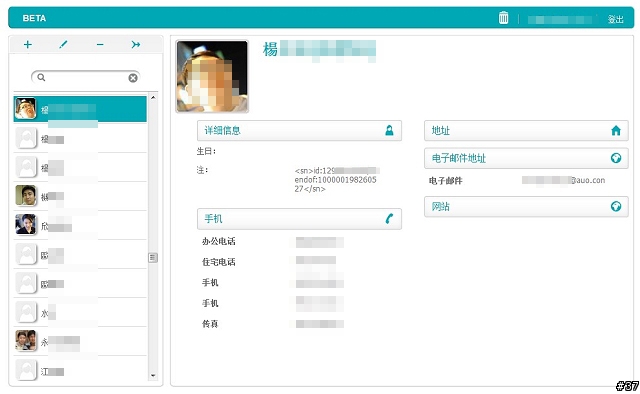
Task: Expand the 电子邮件地址 section header
Action: click(526, 158)
